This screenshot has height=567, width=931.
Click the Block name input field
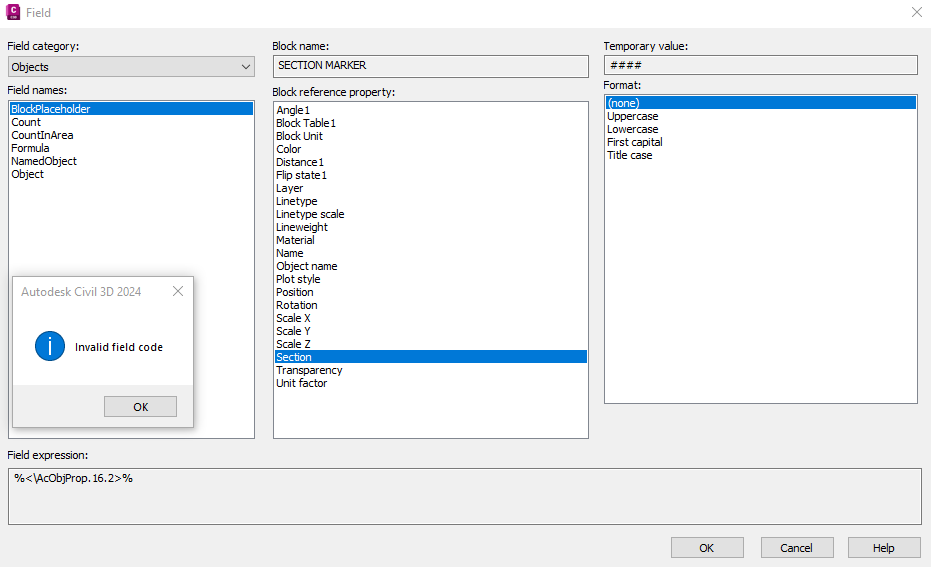pos(430,66)
